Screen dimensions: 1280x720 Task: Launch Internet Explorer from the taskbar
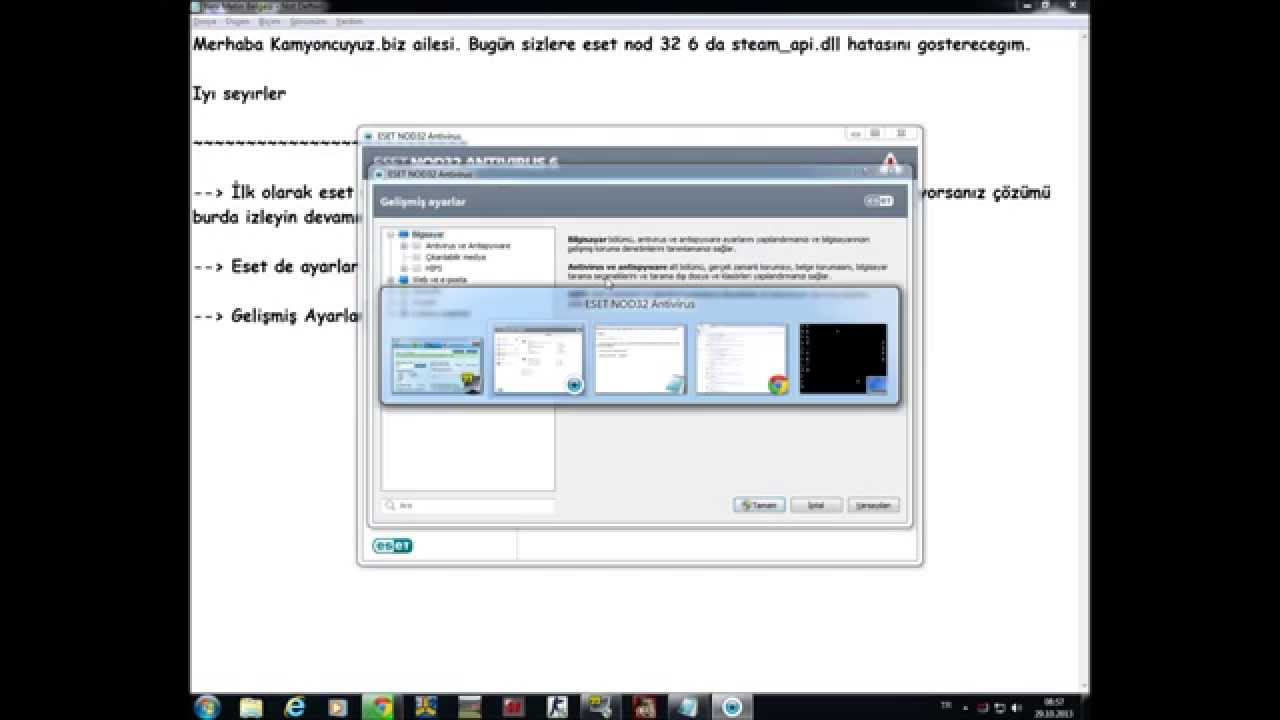[x=294, y=707]
